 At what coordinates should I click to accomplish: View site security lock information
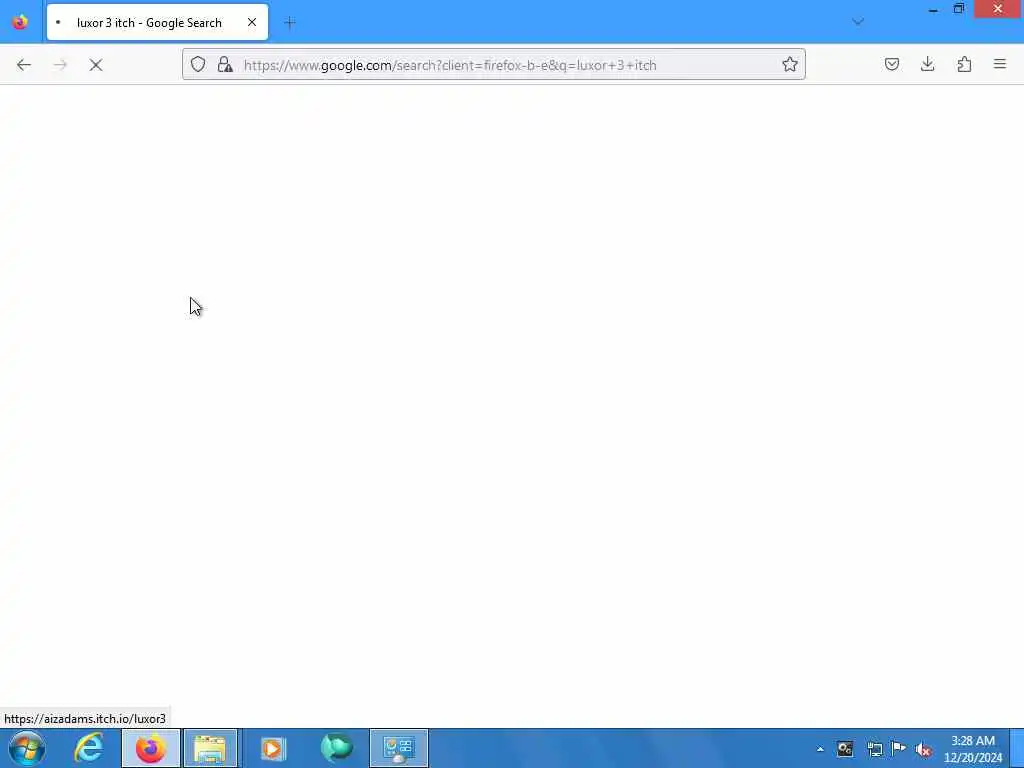tap(225, 65)
